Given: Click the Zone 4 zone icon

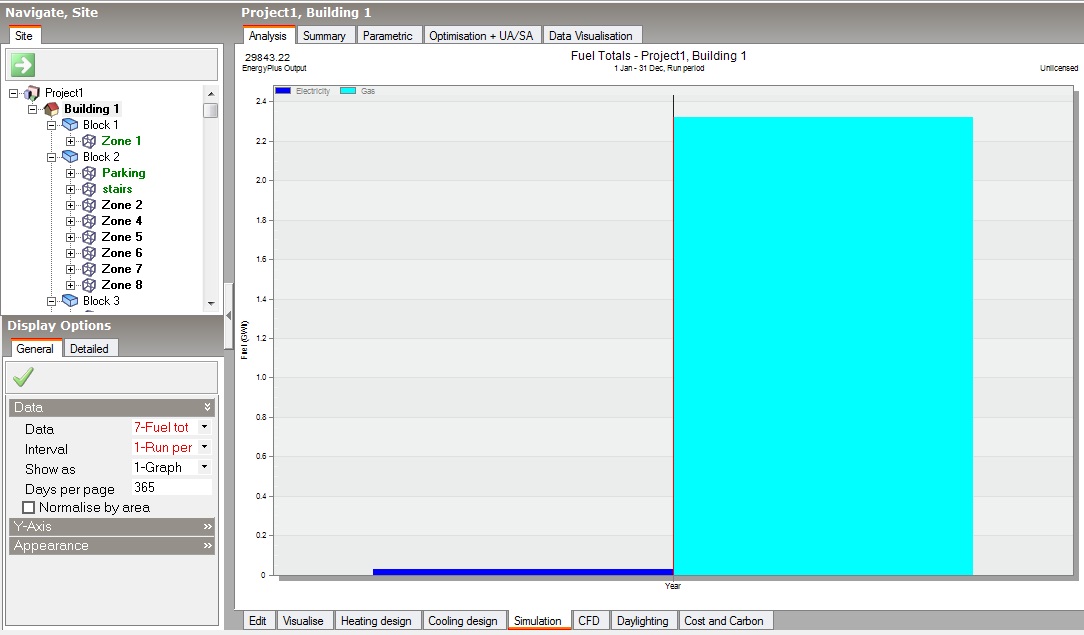Looking at the screenshot, I should 89,221.
